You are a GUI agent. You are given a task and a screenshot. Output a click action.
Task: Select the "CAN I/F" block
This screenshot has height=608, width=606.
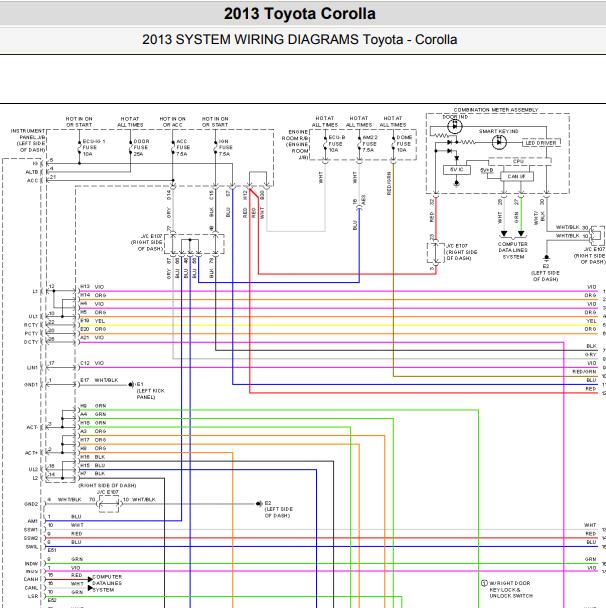(x=516, y=176)
